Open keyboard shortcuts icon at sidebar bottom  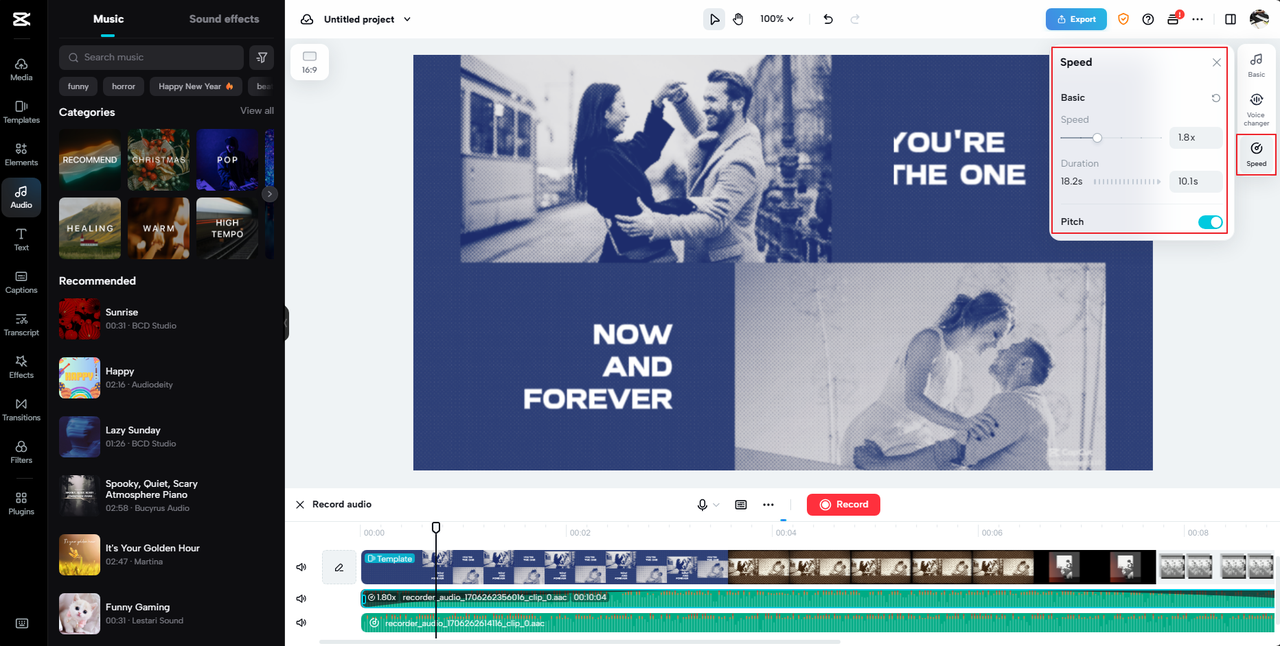[21, 623]
